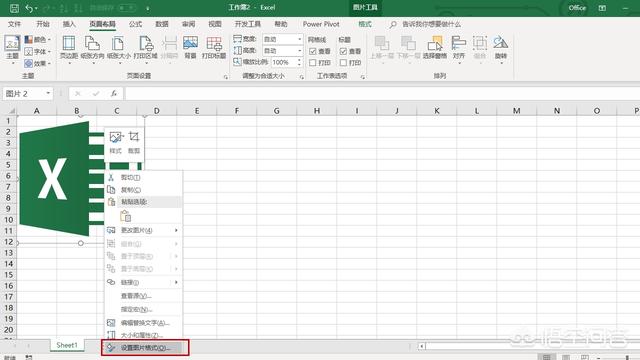640x360 pixels.
Task: Switch to the Power Pivot tab
Action: click(x=321, y=24)
